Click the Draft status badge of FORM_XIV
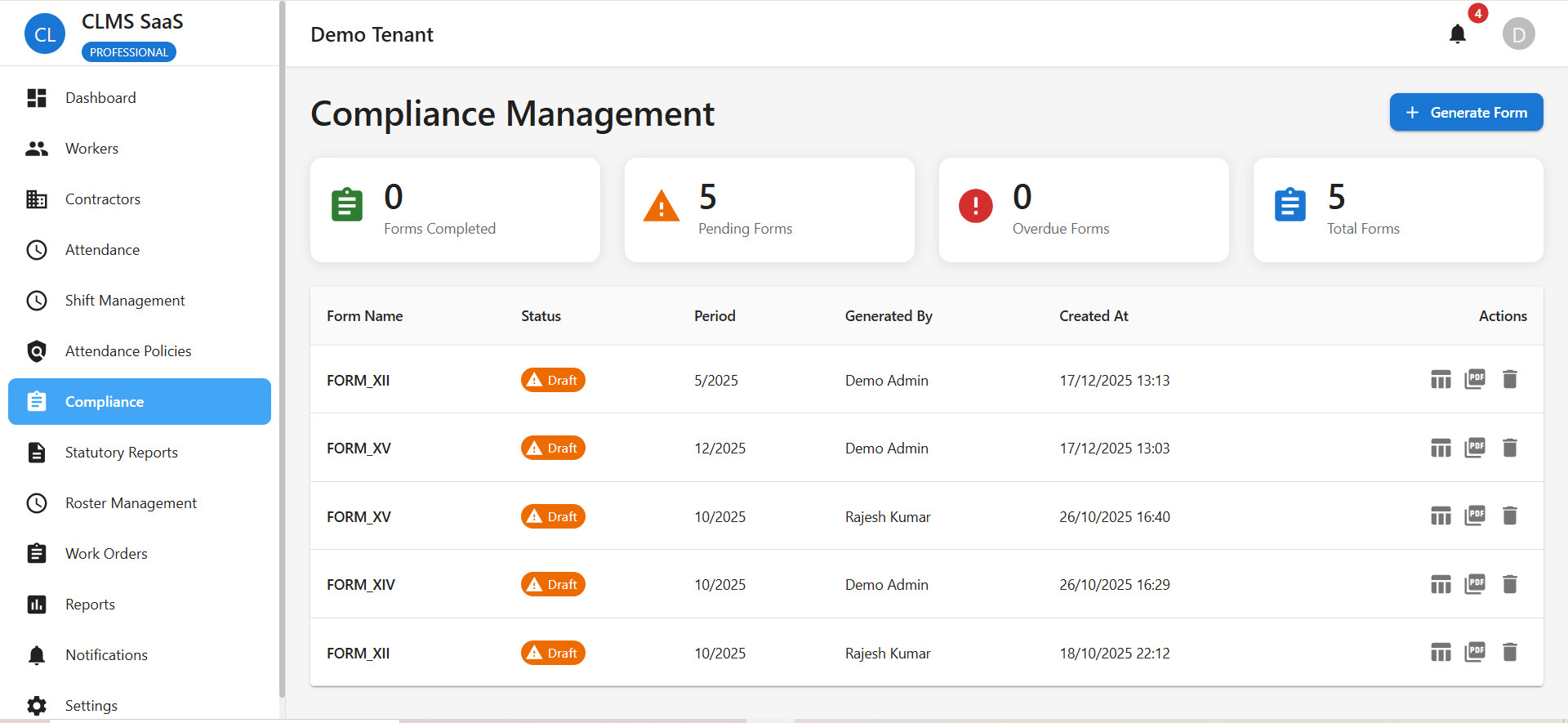Screen dimensions: 1568x723 click(x=553, y=585)
